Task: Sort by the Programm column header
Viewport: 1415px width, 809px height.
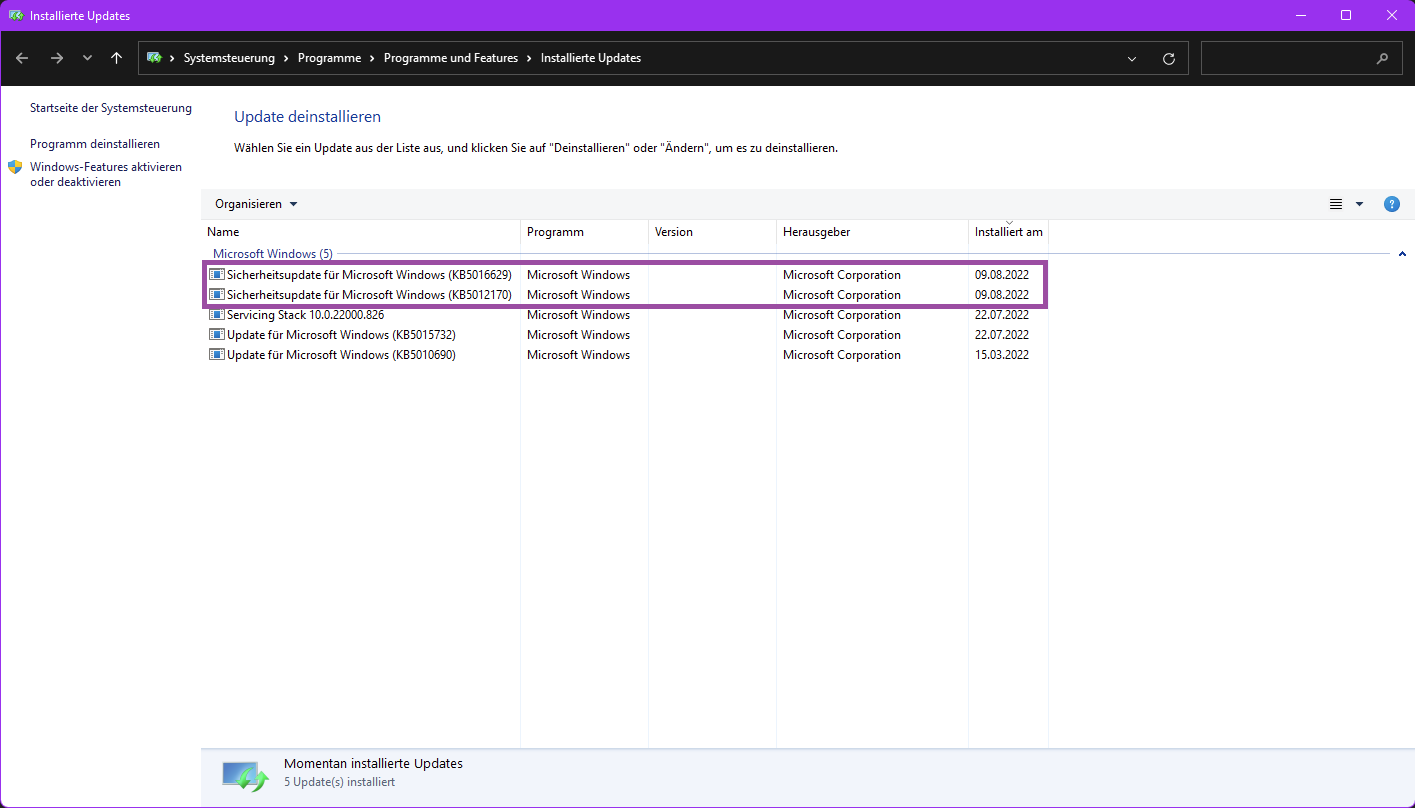Action: click(x=584, y=232)
